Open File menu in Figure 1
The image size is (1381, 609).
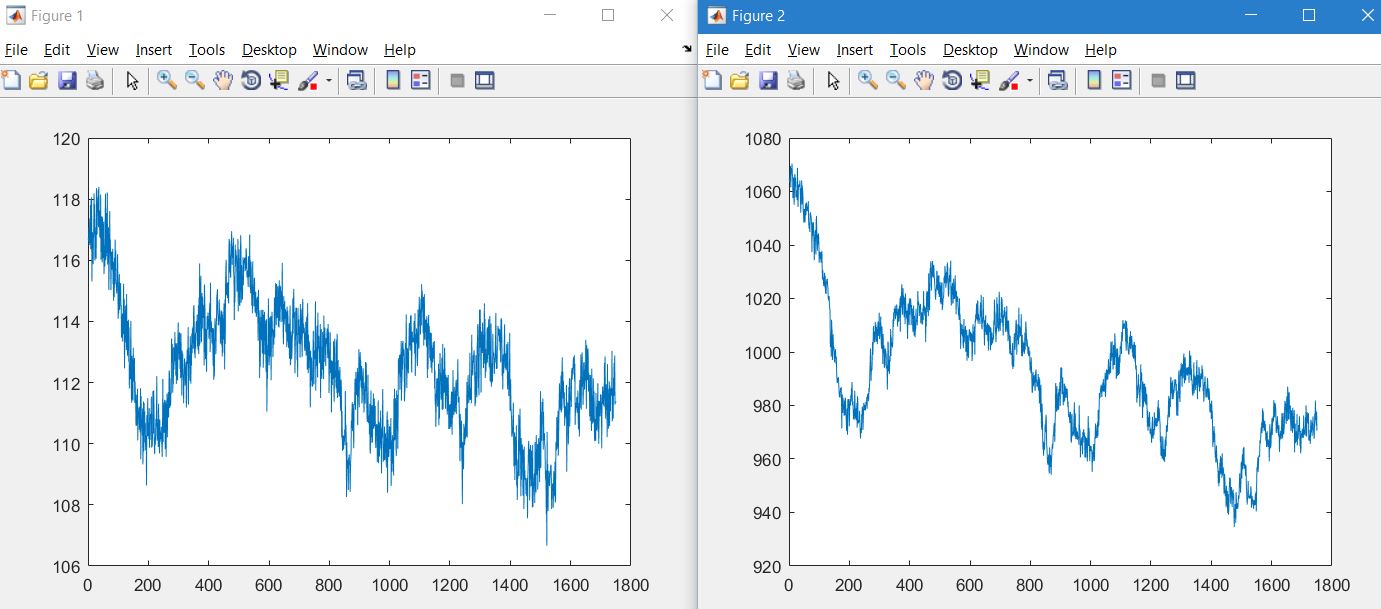coord(16,50)
